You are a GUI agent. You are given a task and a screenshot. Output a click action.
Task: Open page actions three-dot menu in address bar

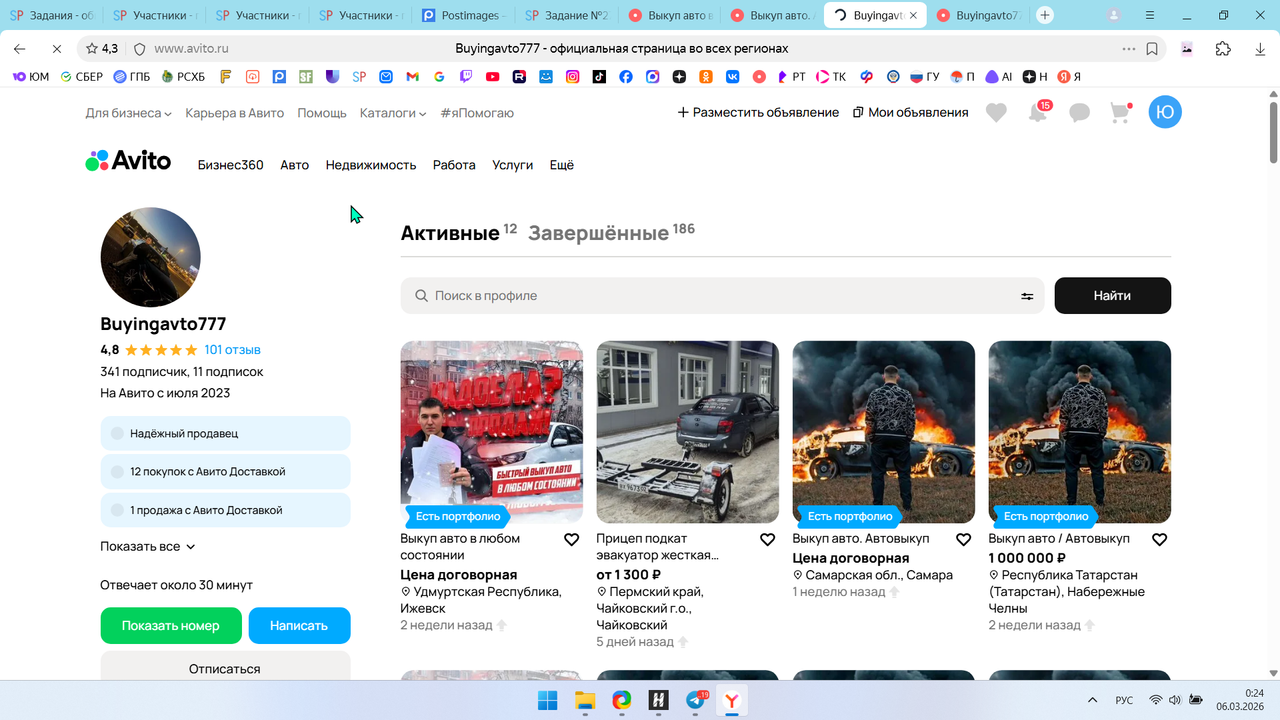pyautogui.click(x=1128, y=48)
